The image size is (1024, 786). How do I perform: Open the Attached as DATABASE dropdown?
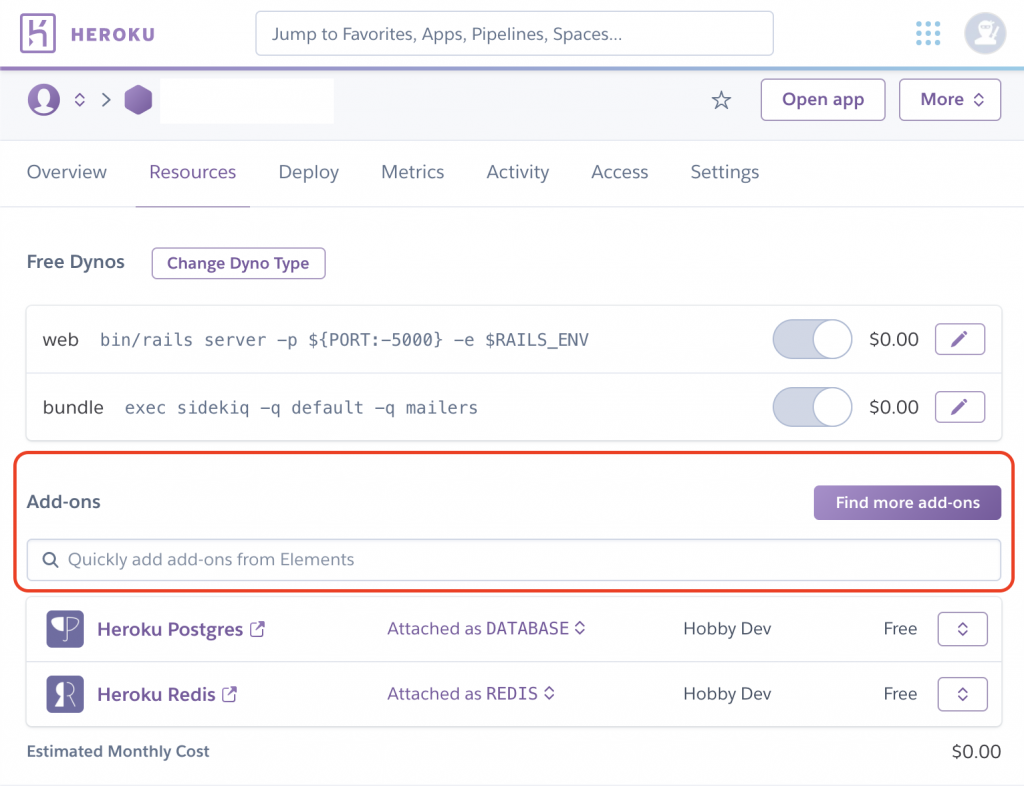(x=486, y=629)
